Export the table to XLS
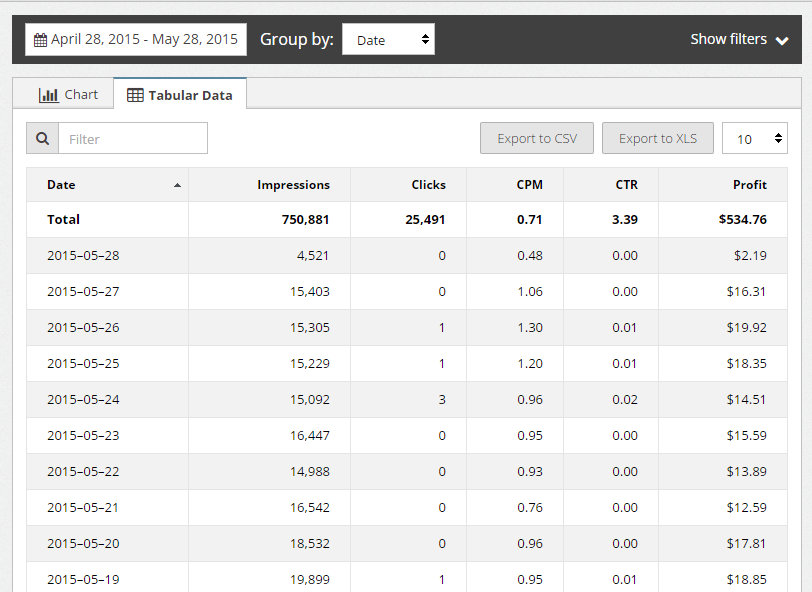This screenshot has height=592, width=812. tap(658, 138)
